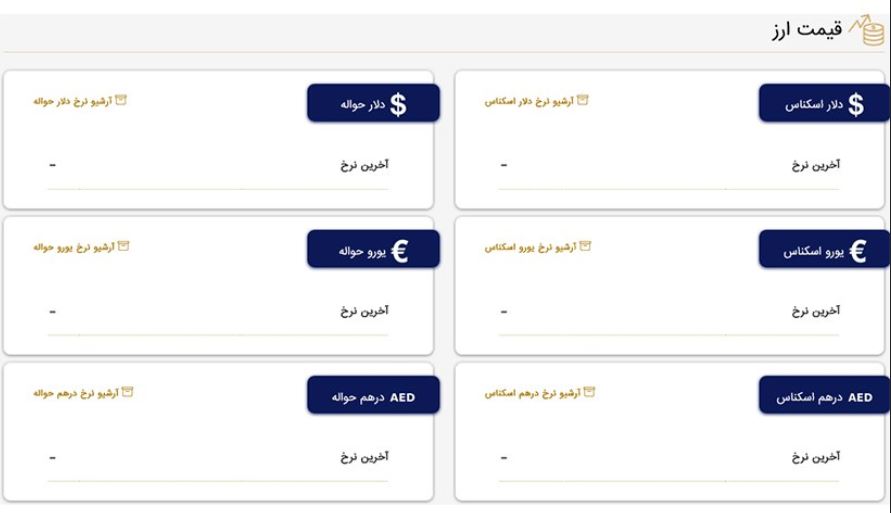This screenshot has width=891, height=513.
Task: Click آخرین نرخ row in درهم اسکناس card
Action: click(x=669, y=457)
